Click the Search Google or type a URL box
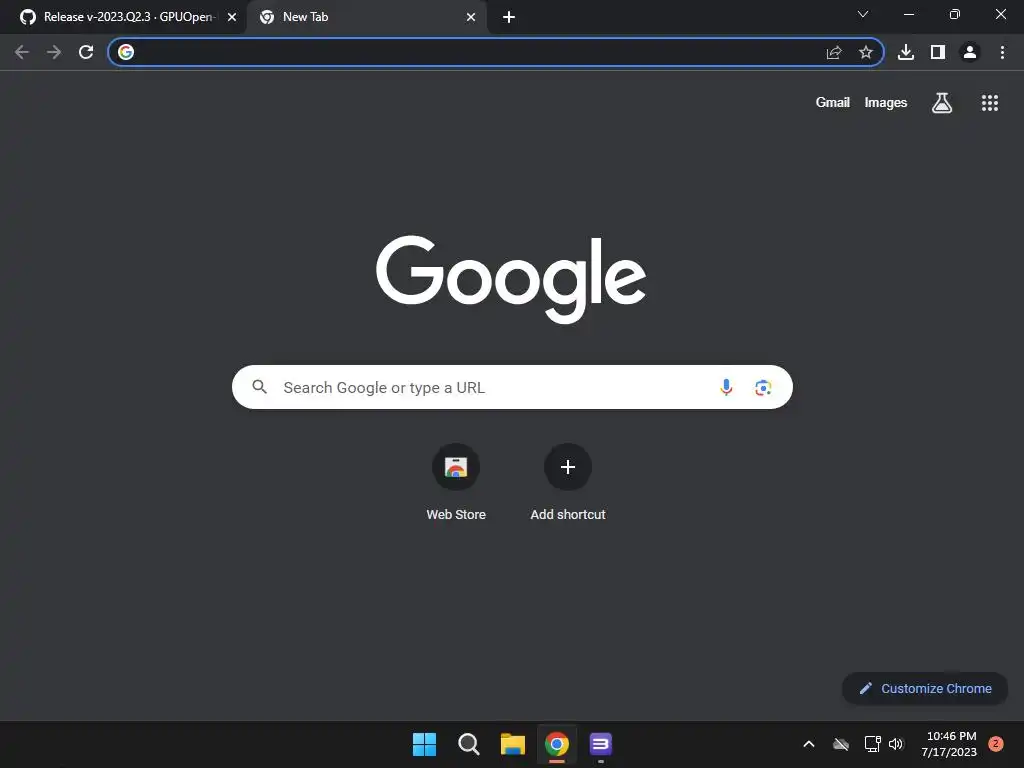Image resolution: width=1024 pixels, height=768 pixels. click(512, 387)
